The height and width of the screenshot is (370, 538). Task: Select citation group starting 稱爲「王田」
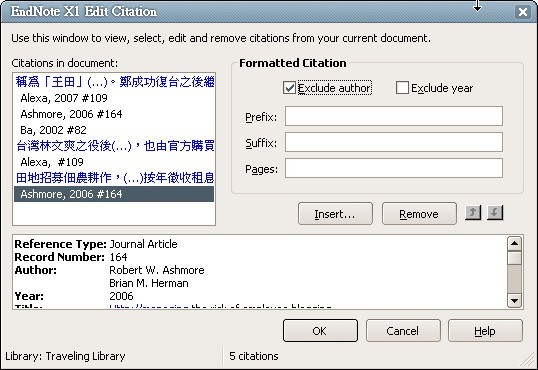coord(115,82)
